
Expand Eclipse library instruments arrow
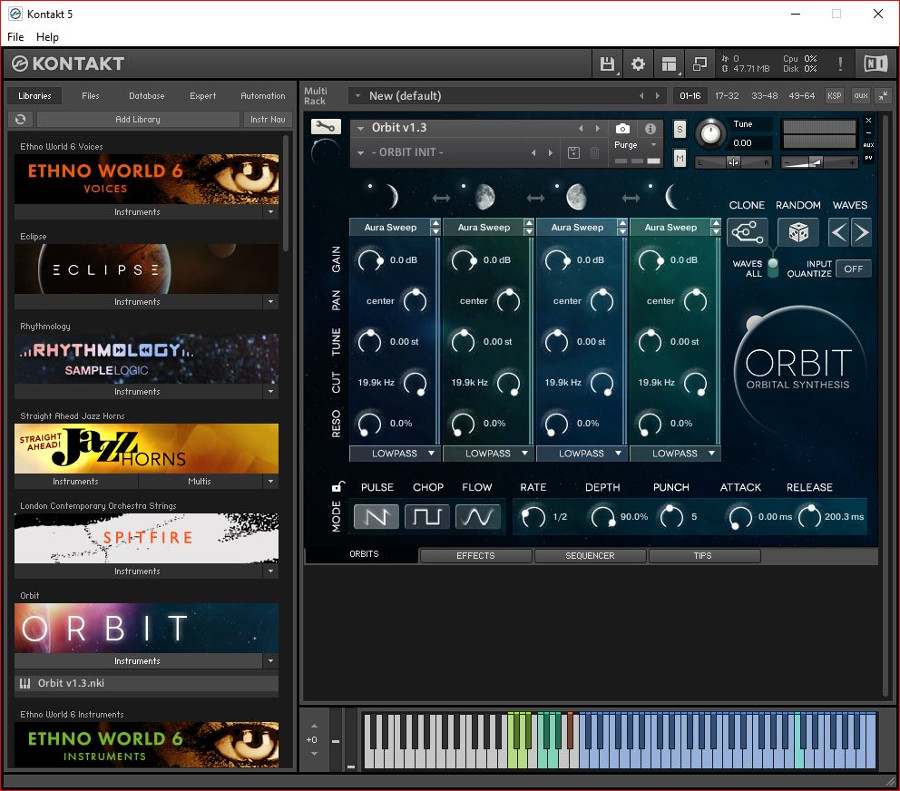coord(270,301)
